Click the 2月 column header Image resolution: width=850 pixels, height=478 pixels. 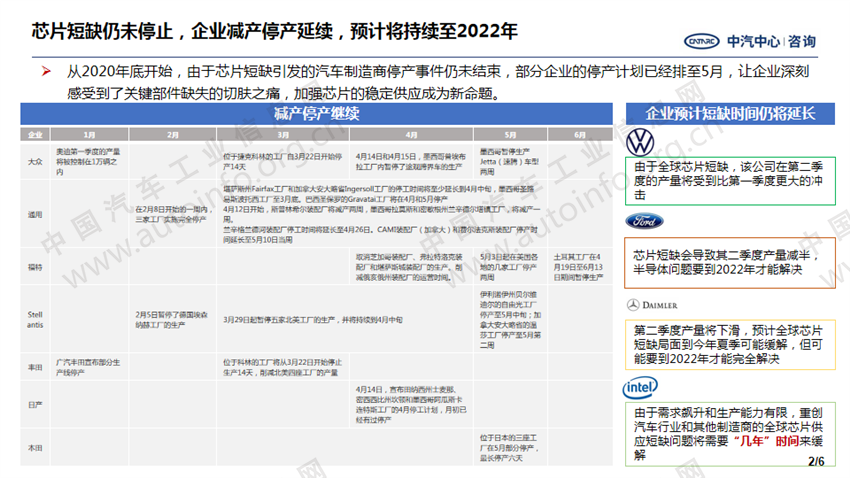[172, 134]
